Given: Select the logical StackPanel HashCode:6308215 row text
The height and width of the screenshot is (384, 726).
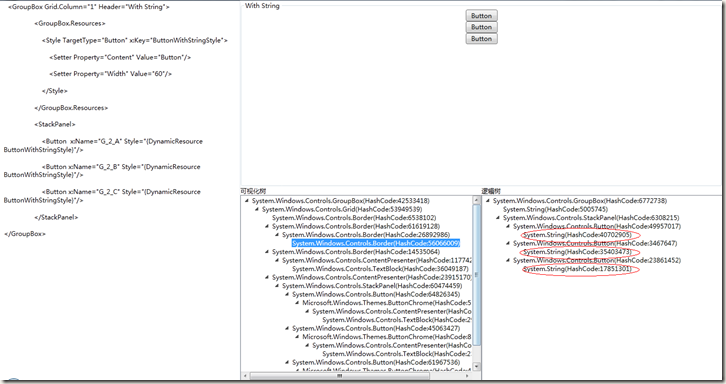Looking at the screenshot, I should [x=591, y=218].
